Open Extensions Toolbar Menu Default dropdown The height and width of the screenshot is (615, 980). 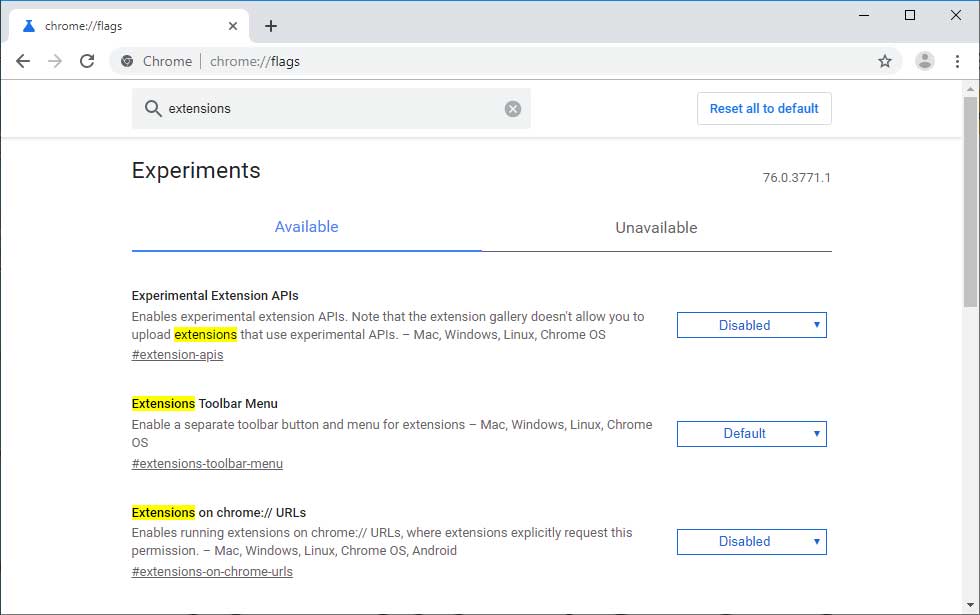coord(751,434)
